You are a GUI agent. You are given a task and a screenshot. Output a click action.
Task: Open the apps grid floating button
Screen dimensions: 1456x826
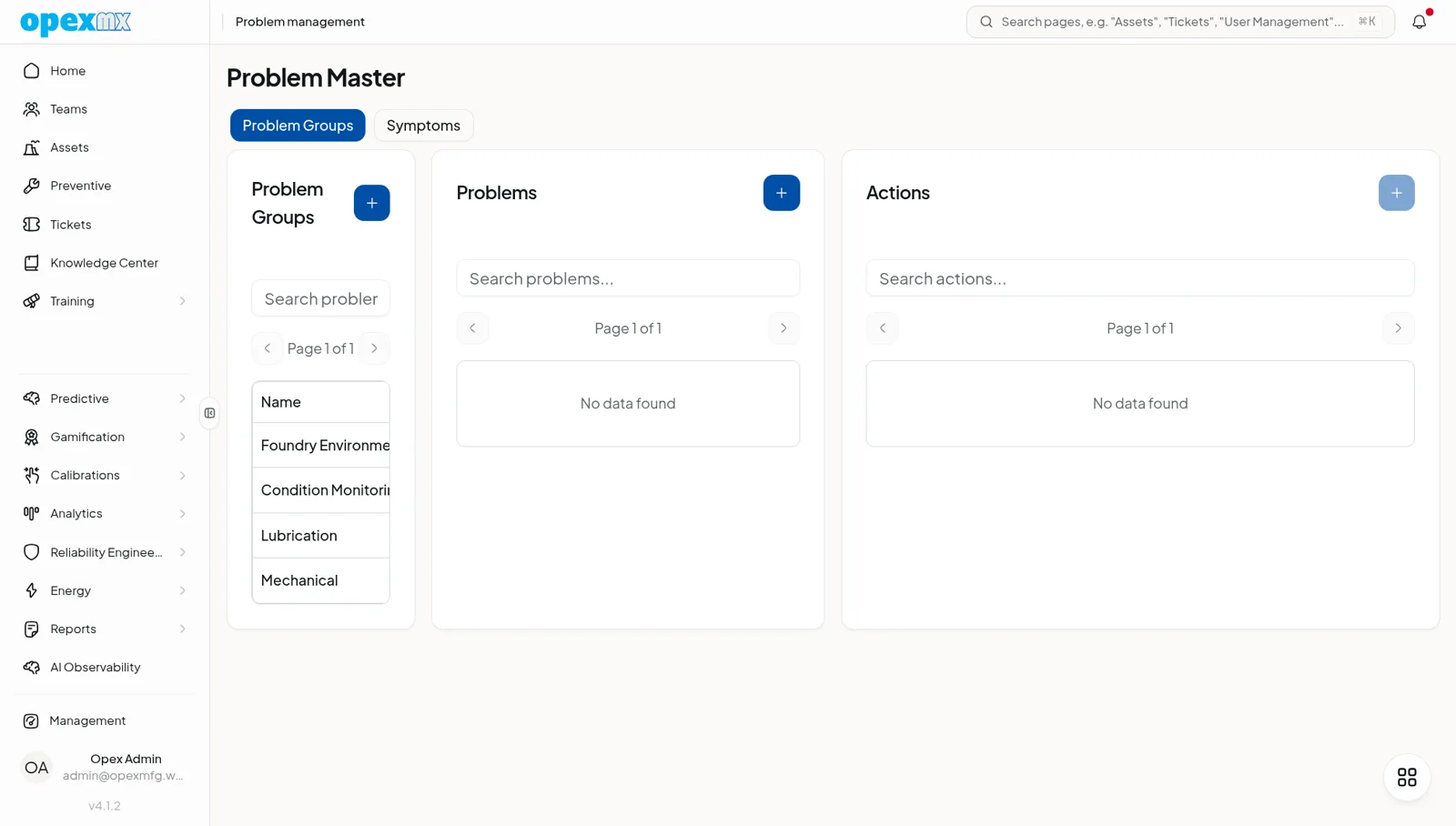pos(1407,778)
